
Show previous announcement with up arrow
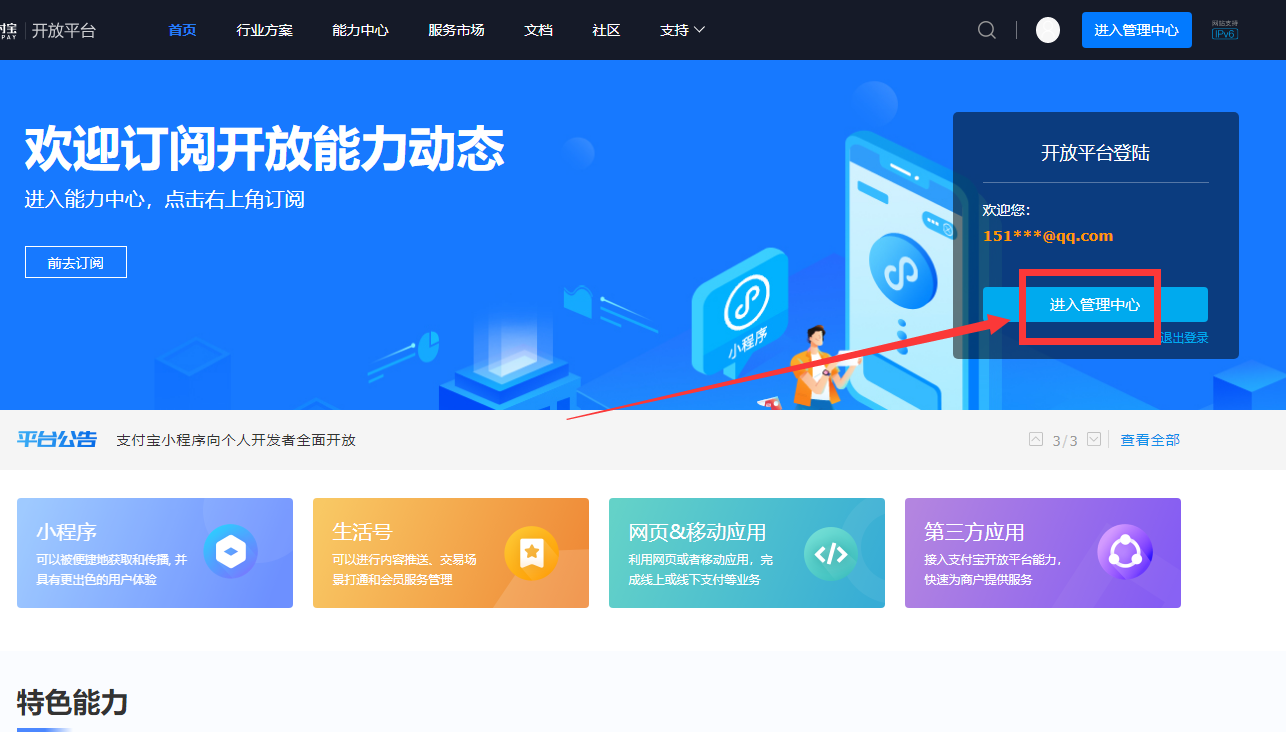click(x=1036, y=439)
